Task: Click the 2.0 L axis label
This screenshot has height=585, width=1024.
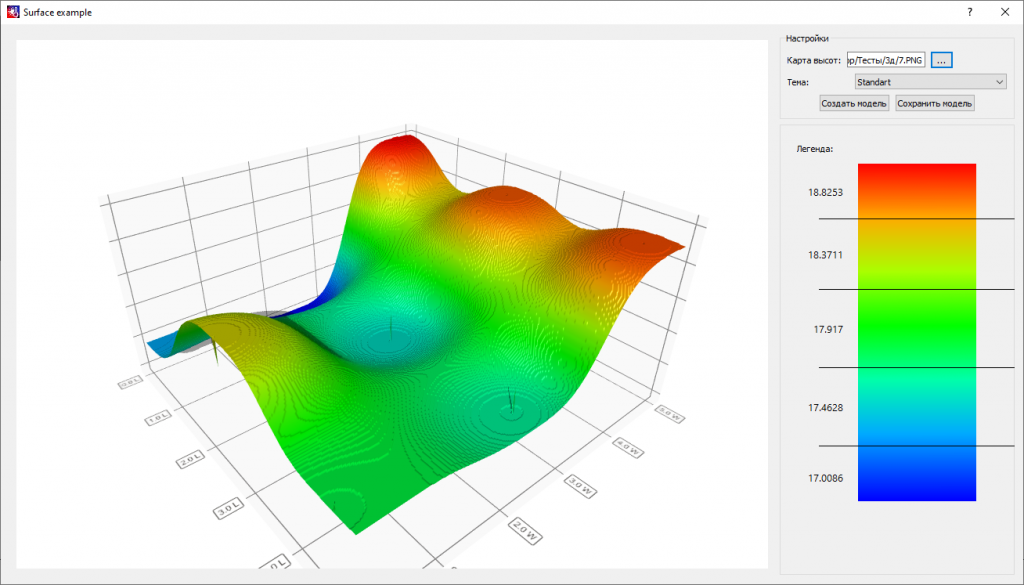Action: [191, 460]
